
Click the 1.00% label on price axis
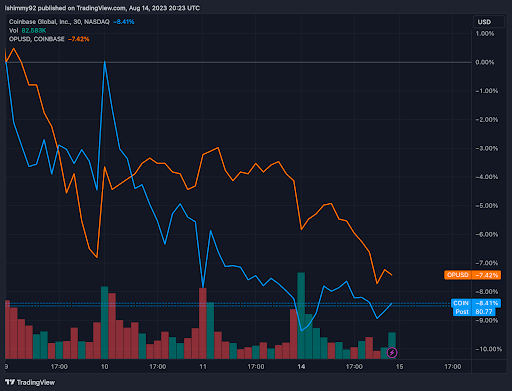point(485,34)
